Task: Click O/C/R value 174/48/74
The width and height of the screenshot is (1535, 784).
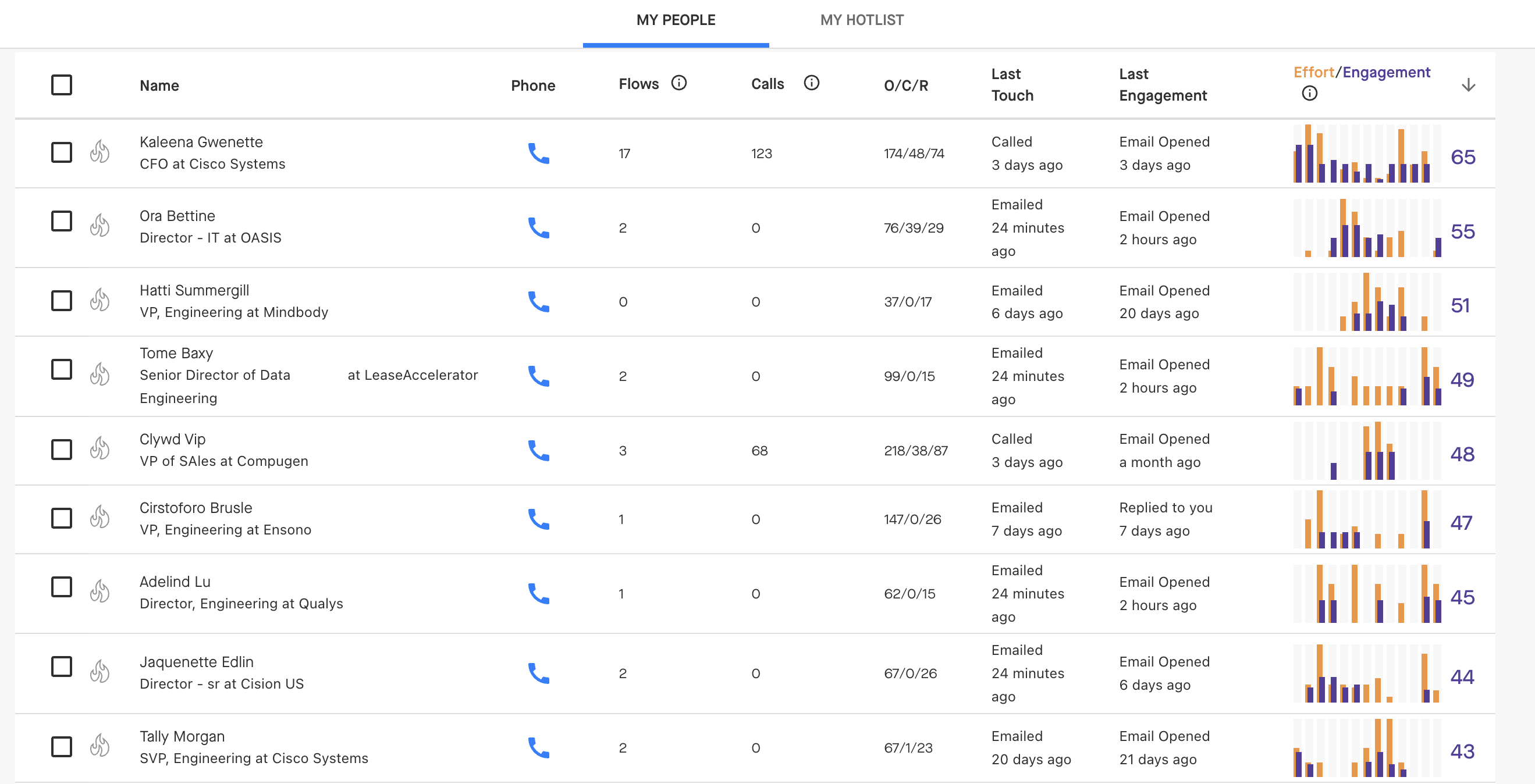Action: coord(914,153)
